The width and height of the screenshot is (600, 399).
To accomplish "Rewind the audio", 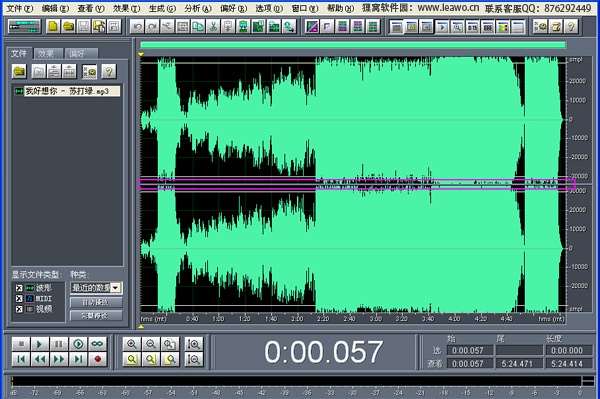I will [40, 359].
